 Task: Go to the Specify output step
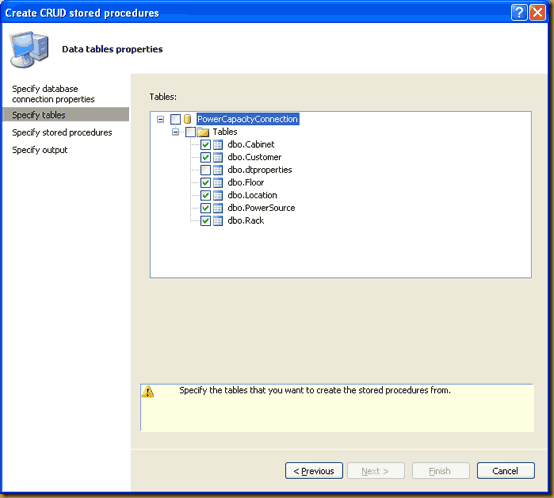click(x=40, y=150)
